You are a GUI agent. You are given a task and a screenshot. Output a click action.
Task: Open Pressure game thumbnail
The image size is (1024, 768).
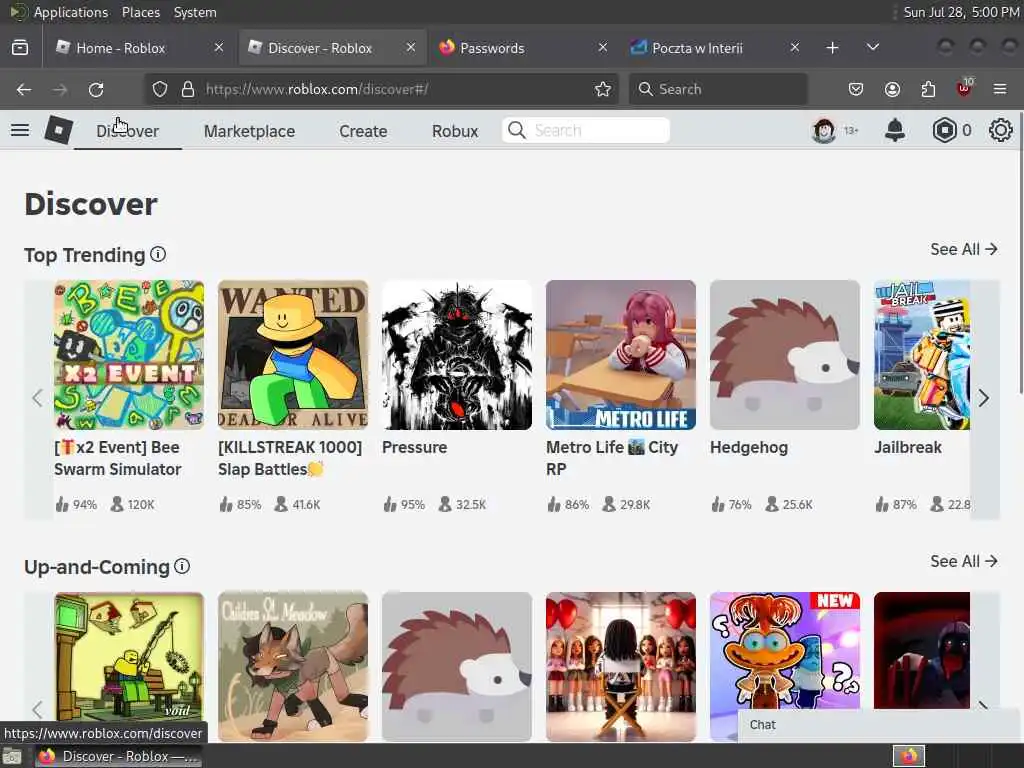pyautogui.click(x=457, y=355)
